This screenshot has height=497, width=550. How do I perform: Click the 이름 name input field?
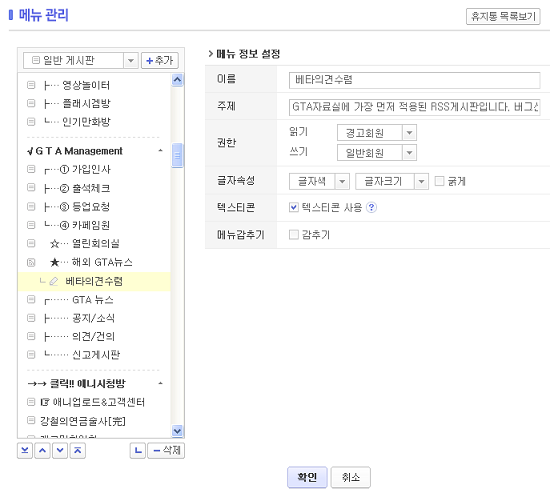[414, 80]
